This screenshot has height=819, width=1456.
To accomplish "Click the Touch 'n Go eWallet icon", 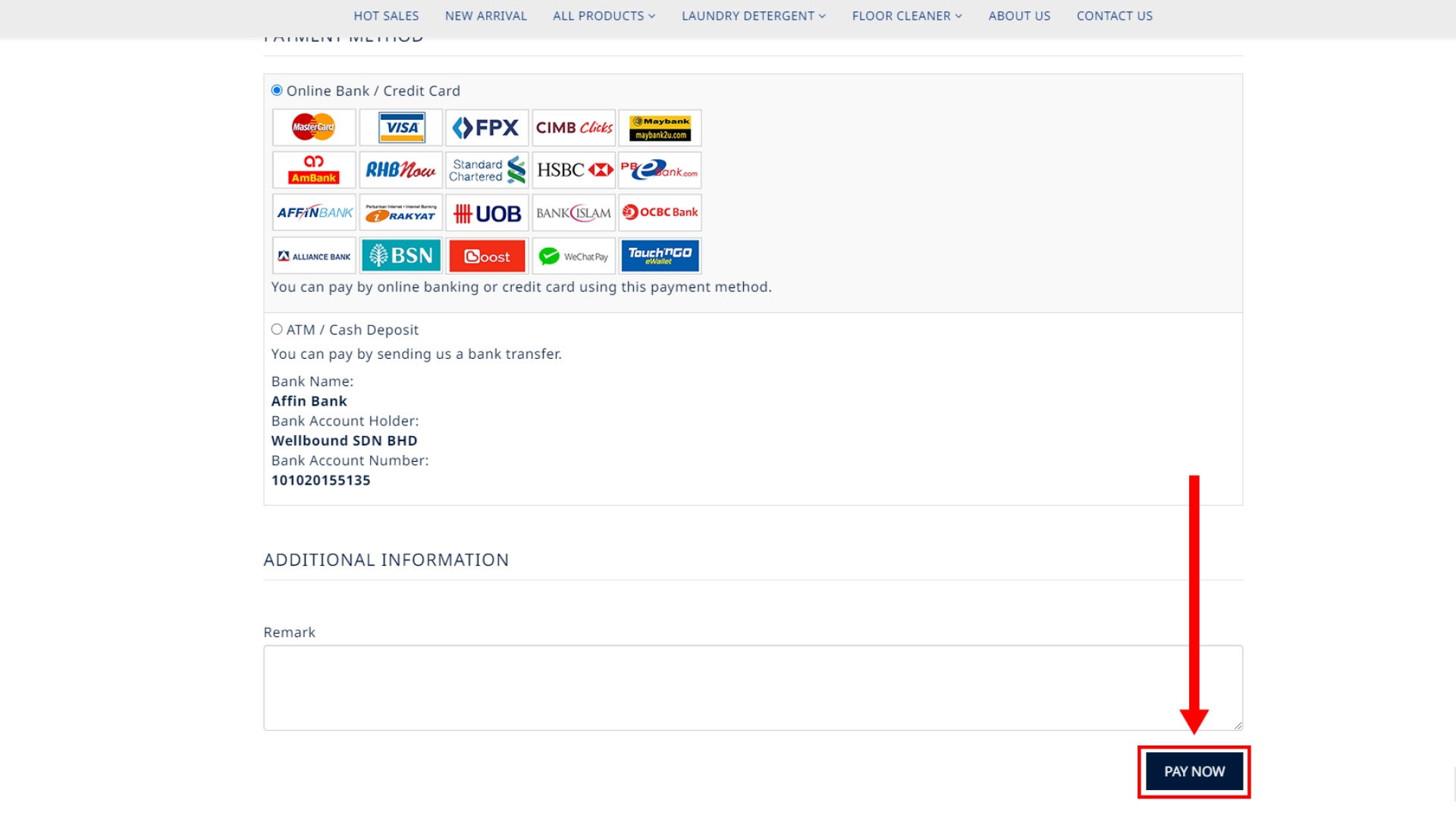I will tap(660, 256).
